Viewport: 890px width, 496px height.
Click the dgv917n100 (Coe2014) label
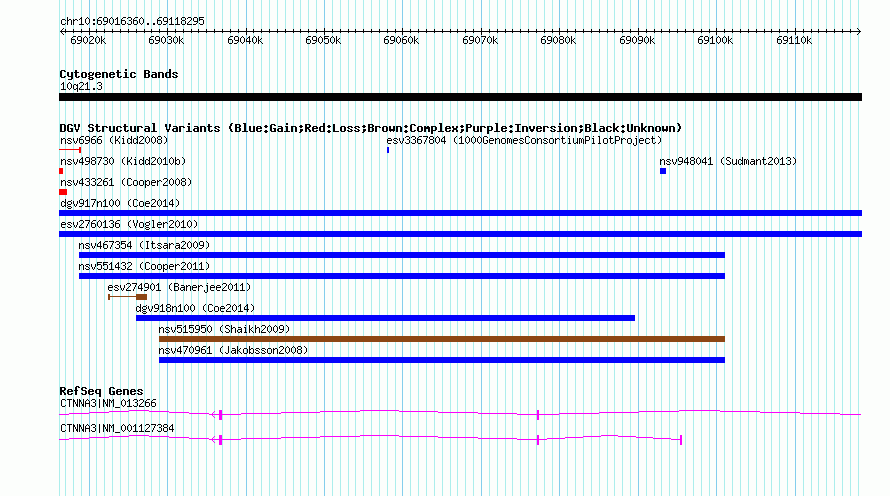(120, 203)
